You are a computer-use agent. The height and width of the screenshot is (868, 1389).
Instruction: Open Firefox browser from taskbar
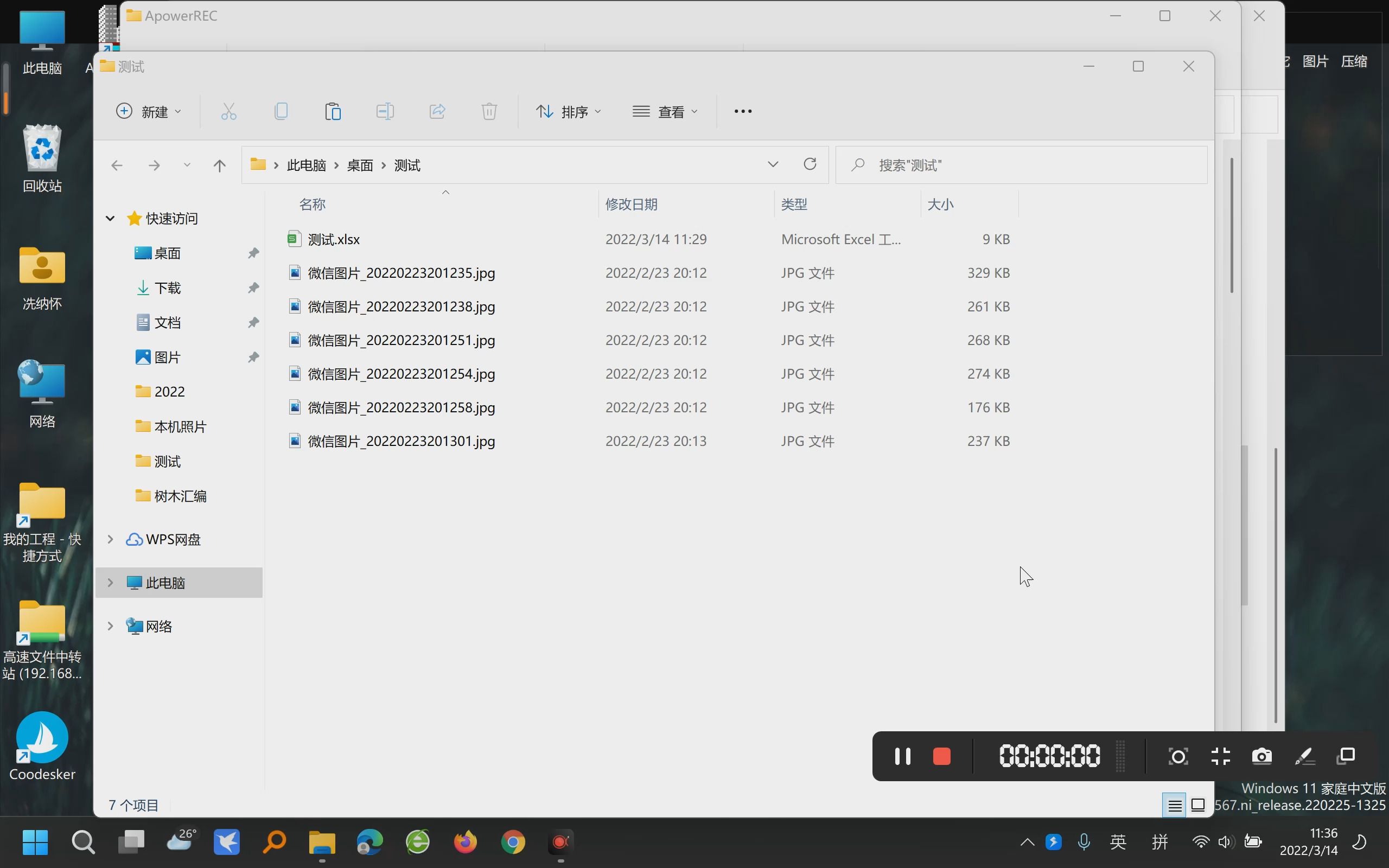click(x=465, y=842)
